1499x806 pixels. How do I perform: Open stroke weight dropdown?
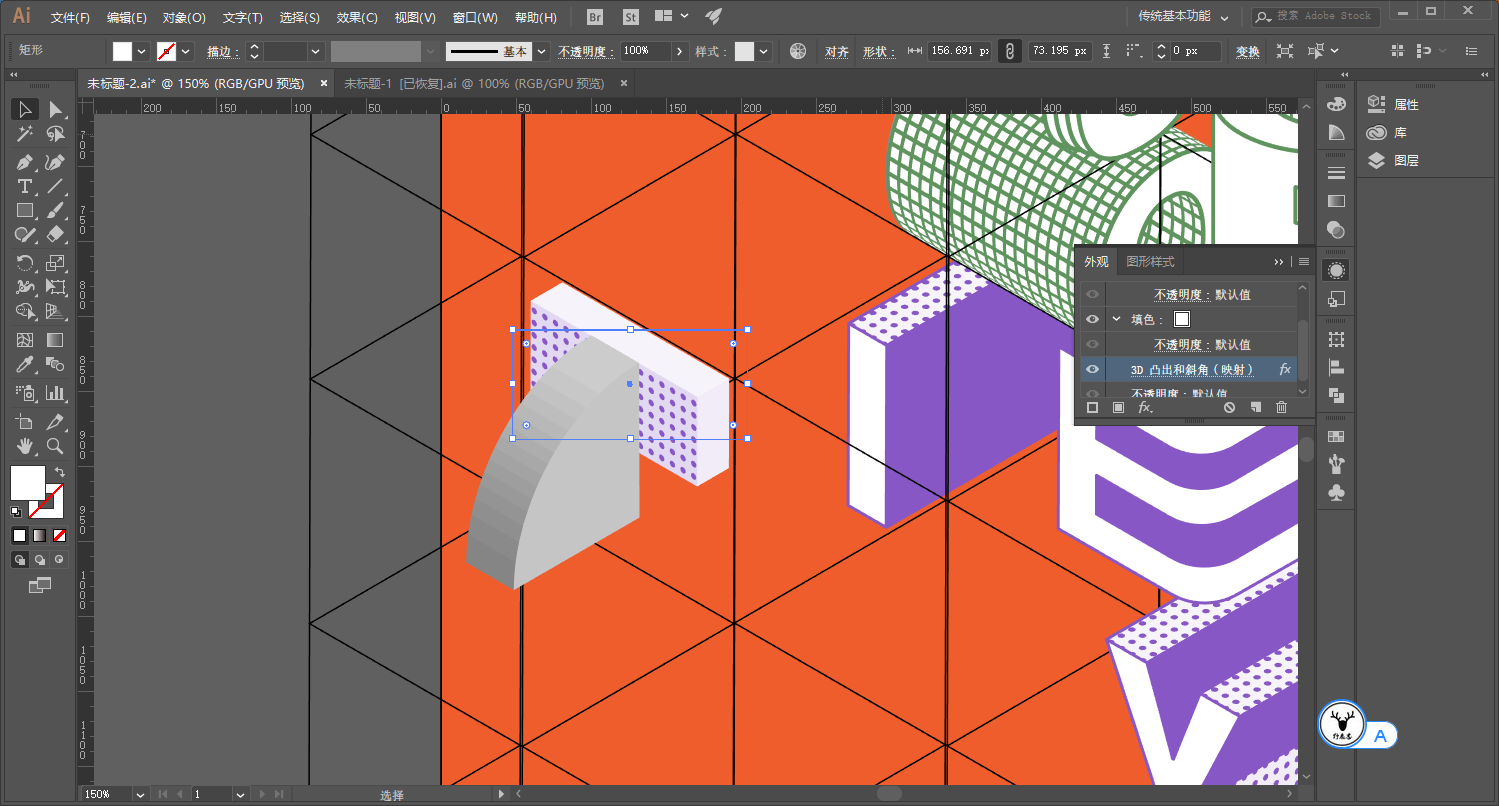tap(316, 51)
